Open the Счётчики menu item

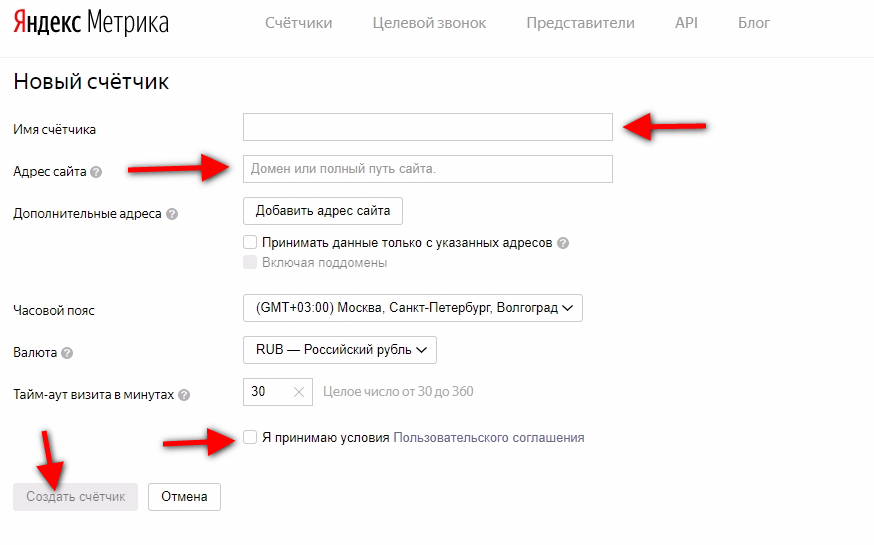tap(298, 23)
